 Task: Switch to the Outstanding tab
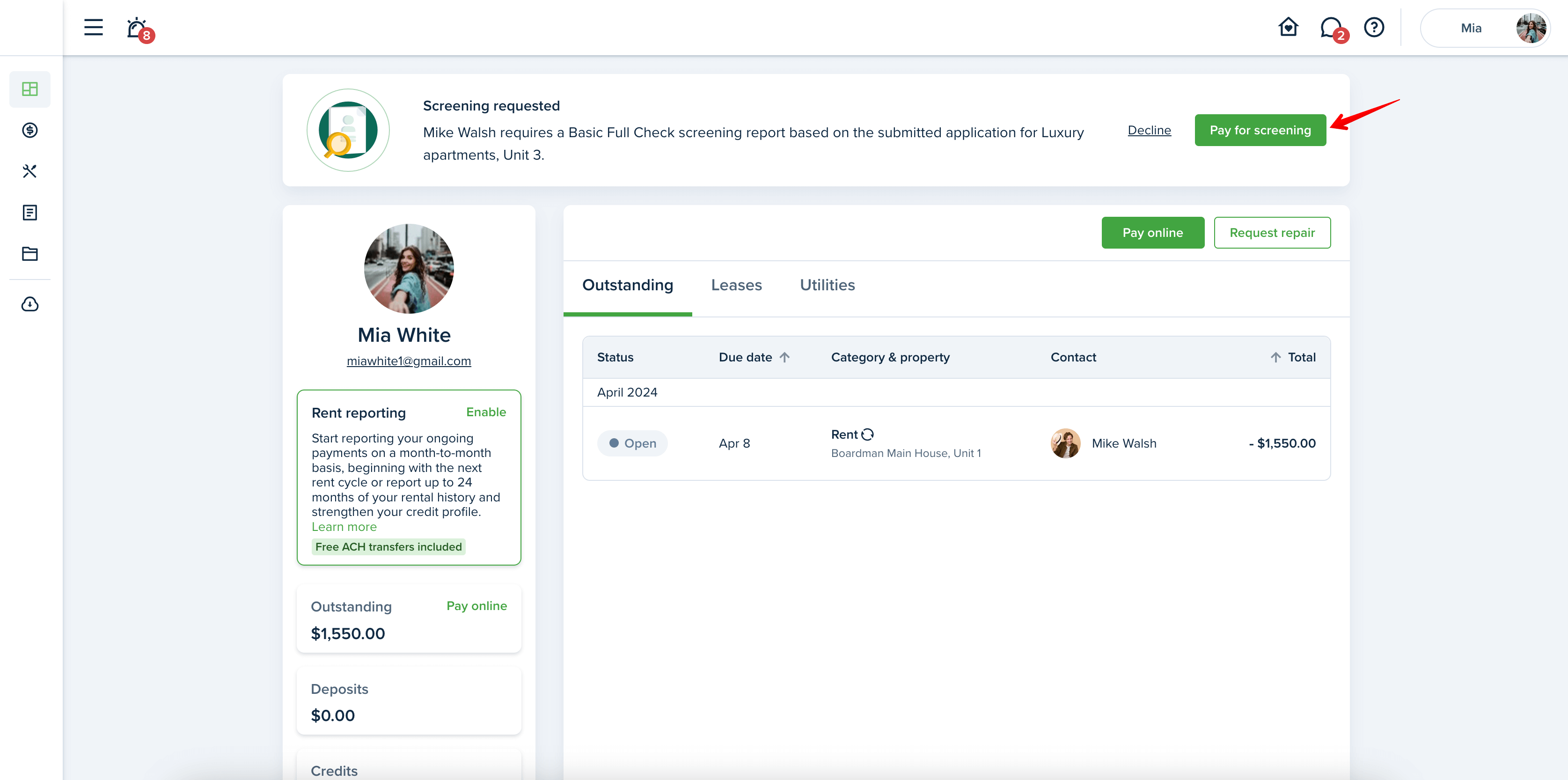[x=628, y=285]
